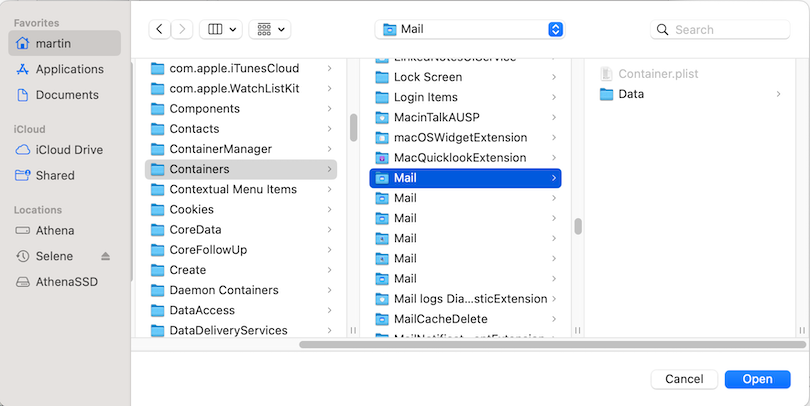The width and height of the screenshot is (810, 406).
Task: Select the ContainerManager folder
Action: tap(241, 149)
